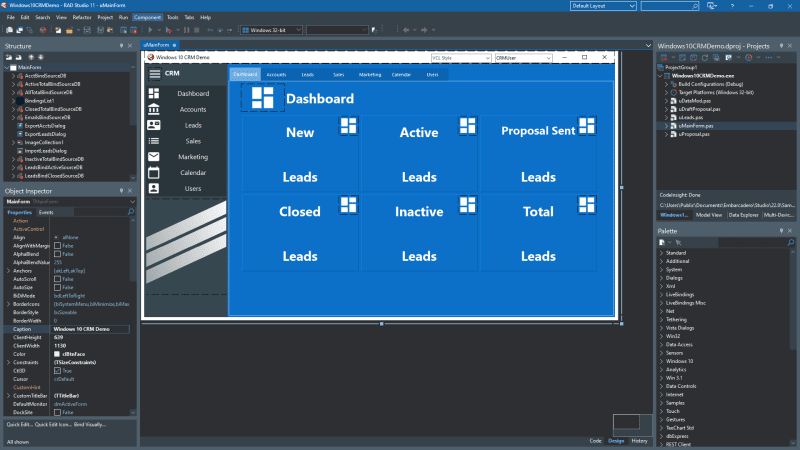Click the Color clBtnFace swatch

click(x=57, y=353)
